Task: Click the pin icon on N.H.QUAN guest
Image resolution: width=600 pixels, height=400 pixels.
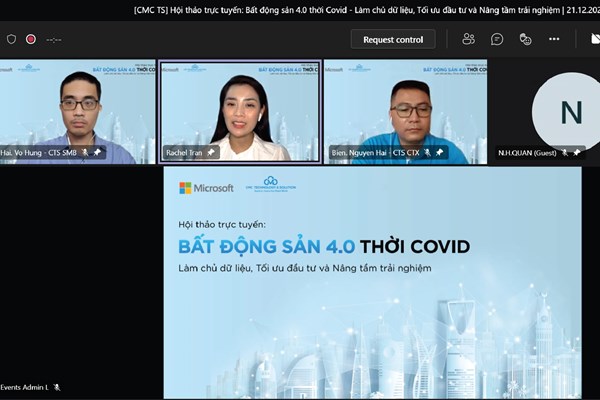Action: [x=576, y=153]
